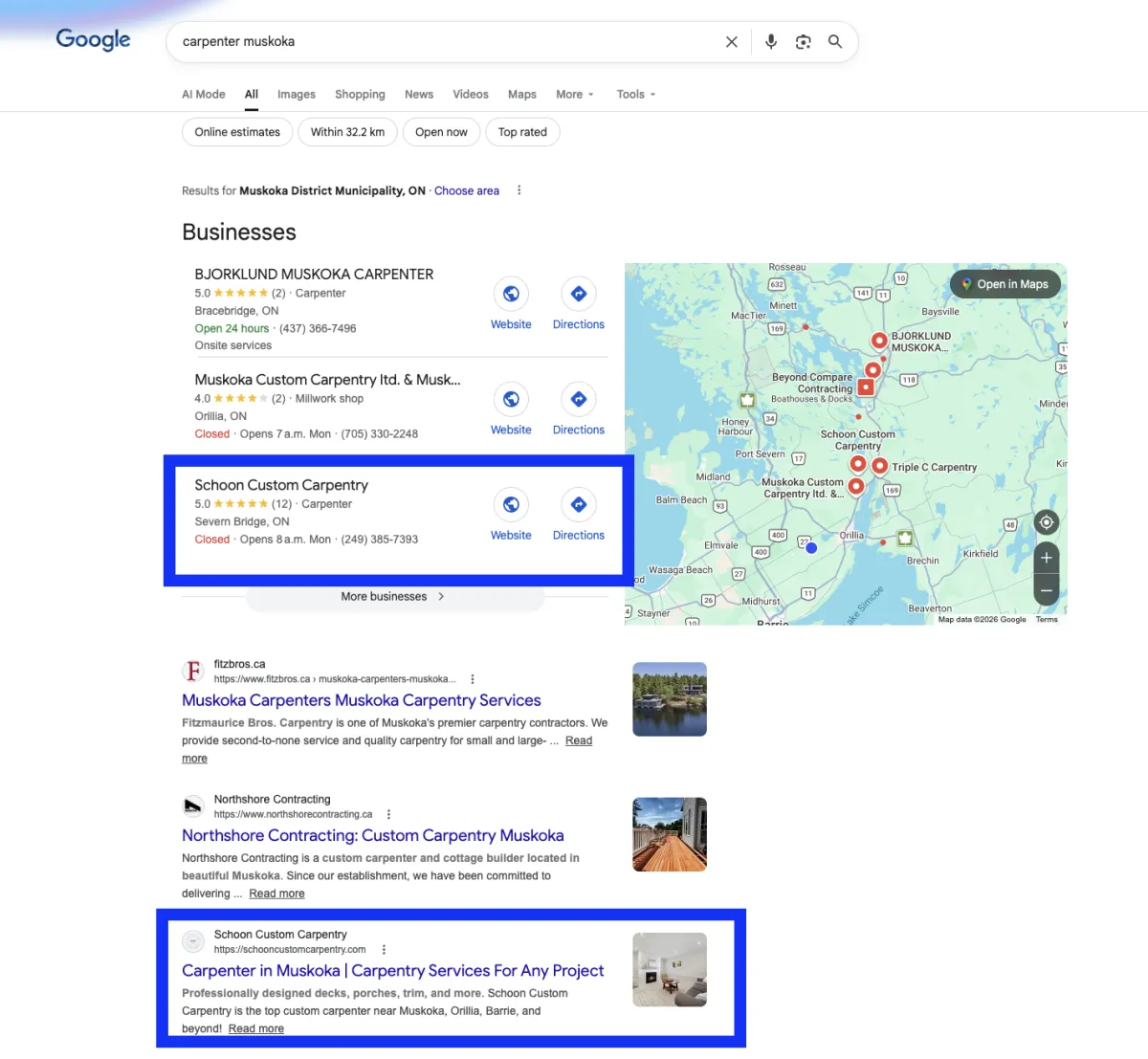Zoom in the map with plus button
The width and height of the screenshot is (1148, 1059).
pyautogui.click(x=1047, y=558)
